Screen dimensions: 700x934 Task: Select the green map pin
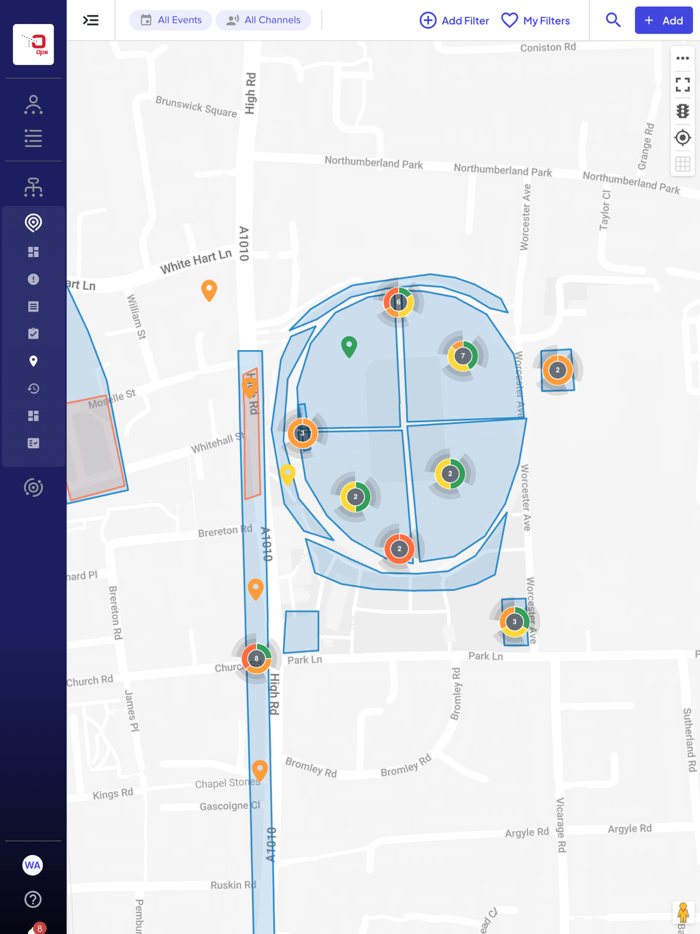(349, 347)
